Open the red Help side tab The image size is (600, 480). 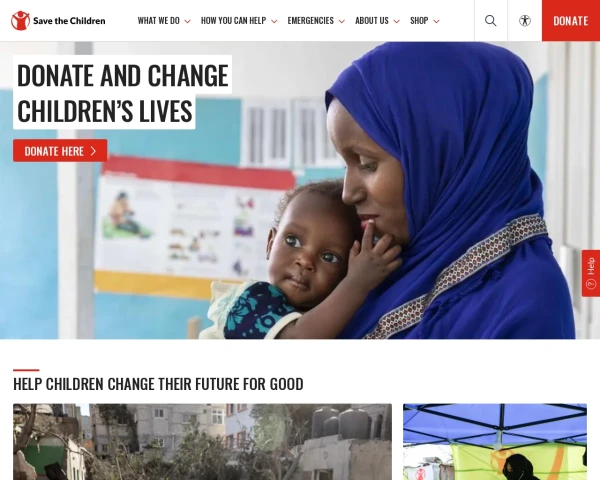(591, 273)
